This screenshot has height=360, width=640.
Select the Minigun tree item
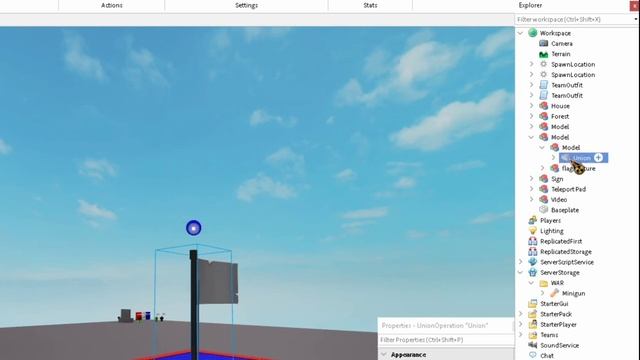point(573,293)
